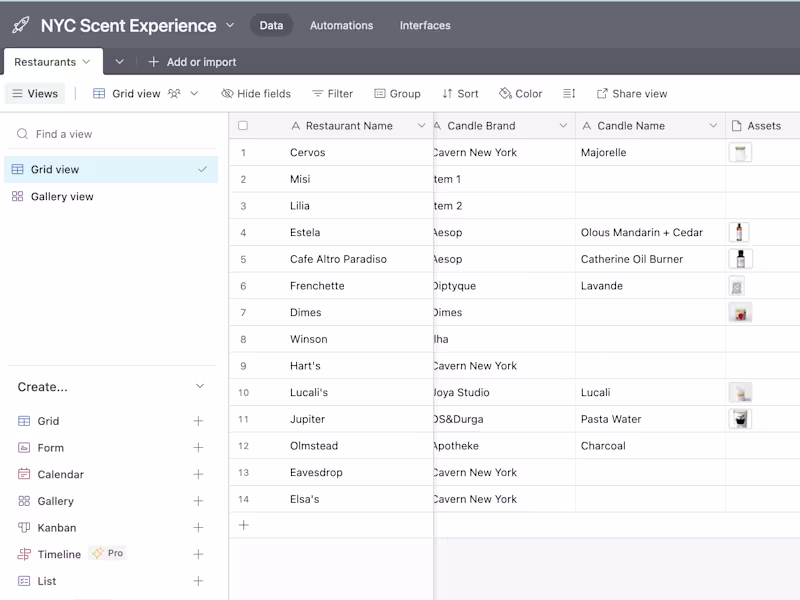
Task: Switch to the Automations tab
Action: (341, 26)
